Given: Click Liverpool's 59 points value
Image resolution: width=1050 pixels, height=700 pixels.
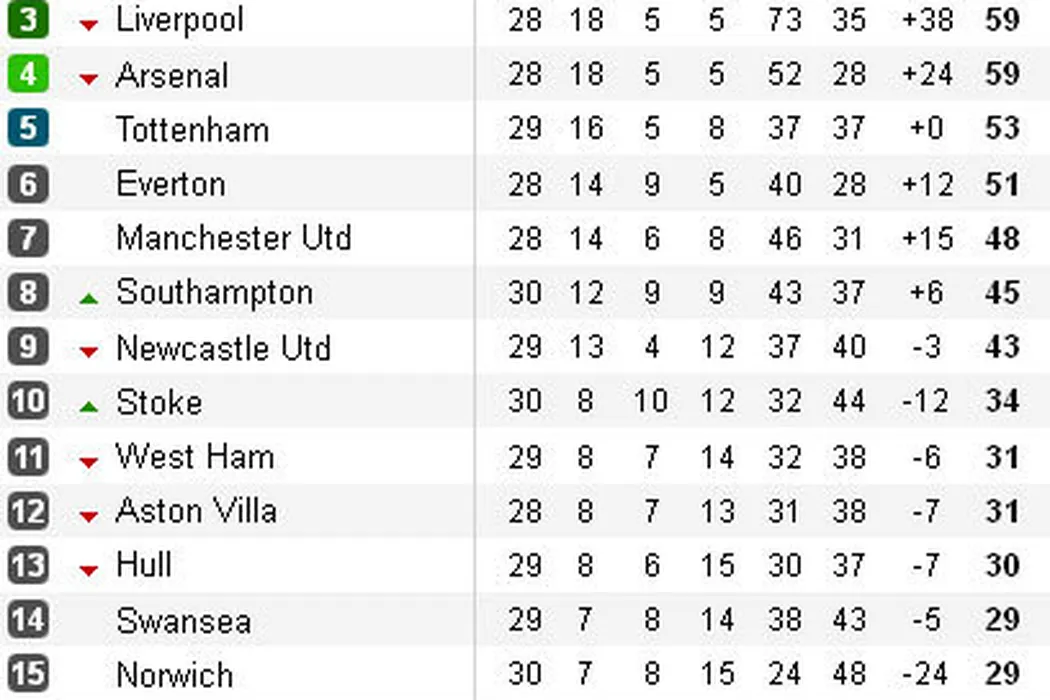Looking at the screenshot, I should point(1002,20).
